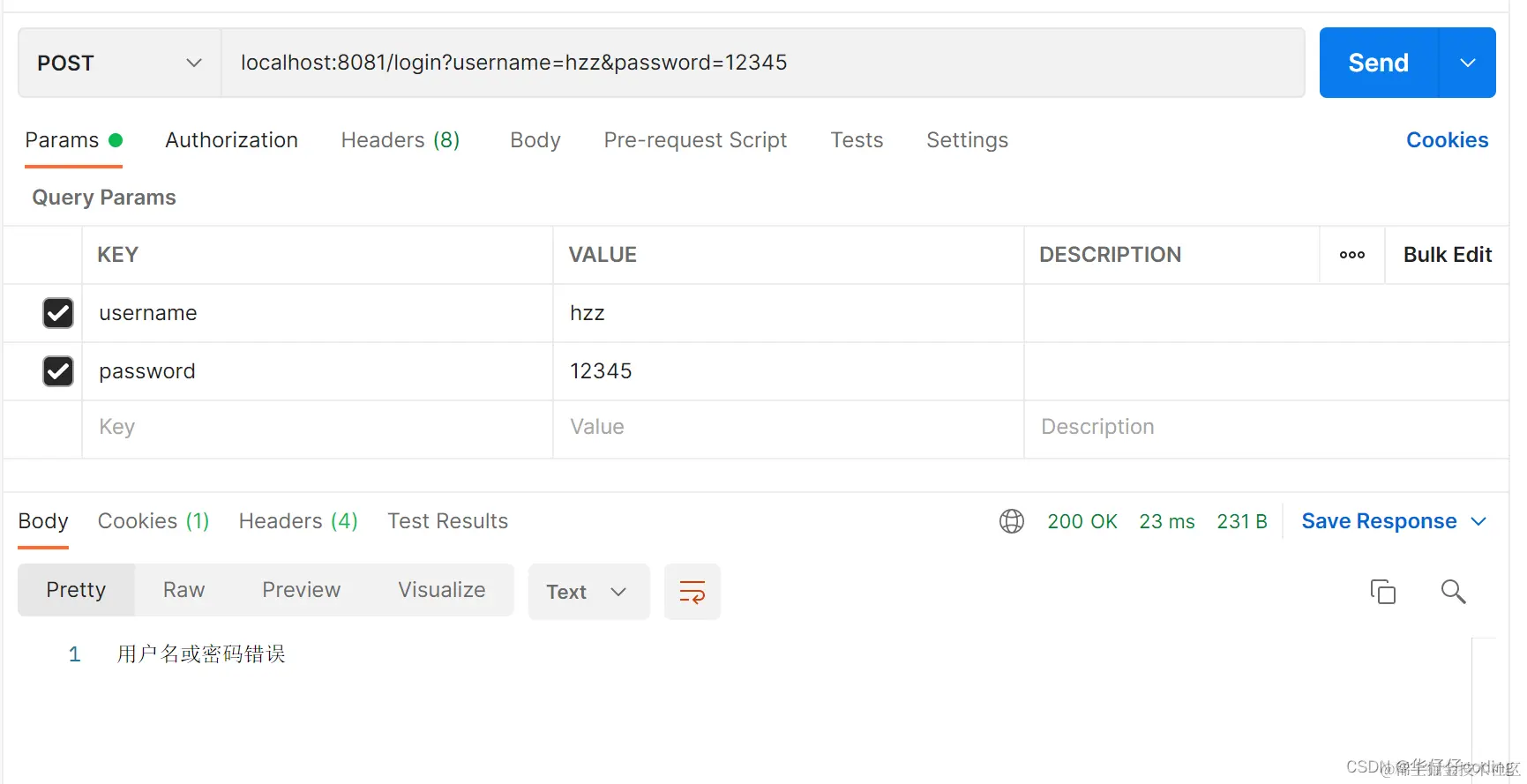The image size is (1527, 784).
Task: Open the response Cookies (1) tab
Action: point(153,521)
